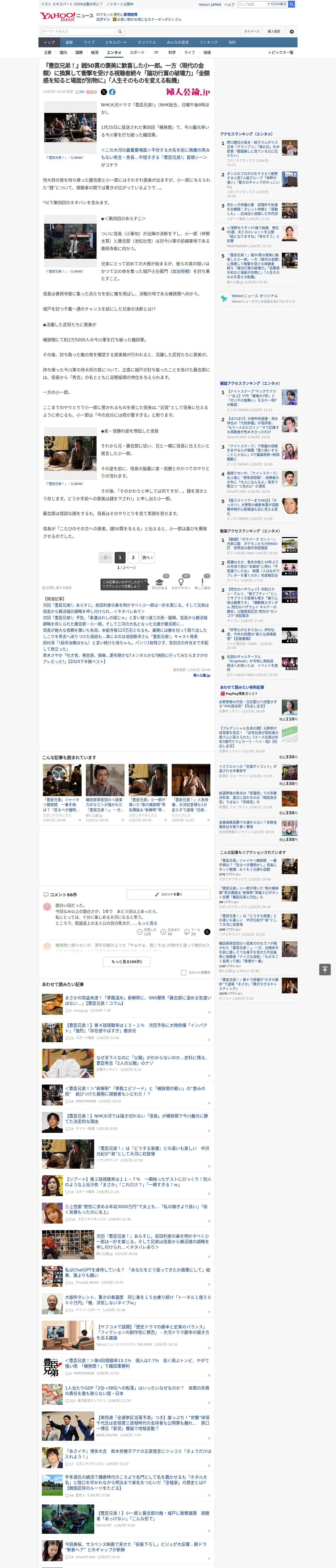Image resolution: width=336 pixels, height=1568 pixels.
Task: Click the scroll-to-top arrow button
Action: [x=325, y=969]
